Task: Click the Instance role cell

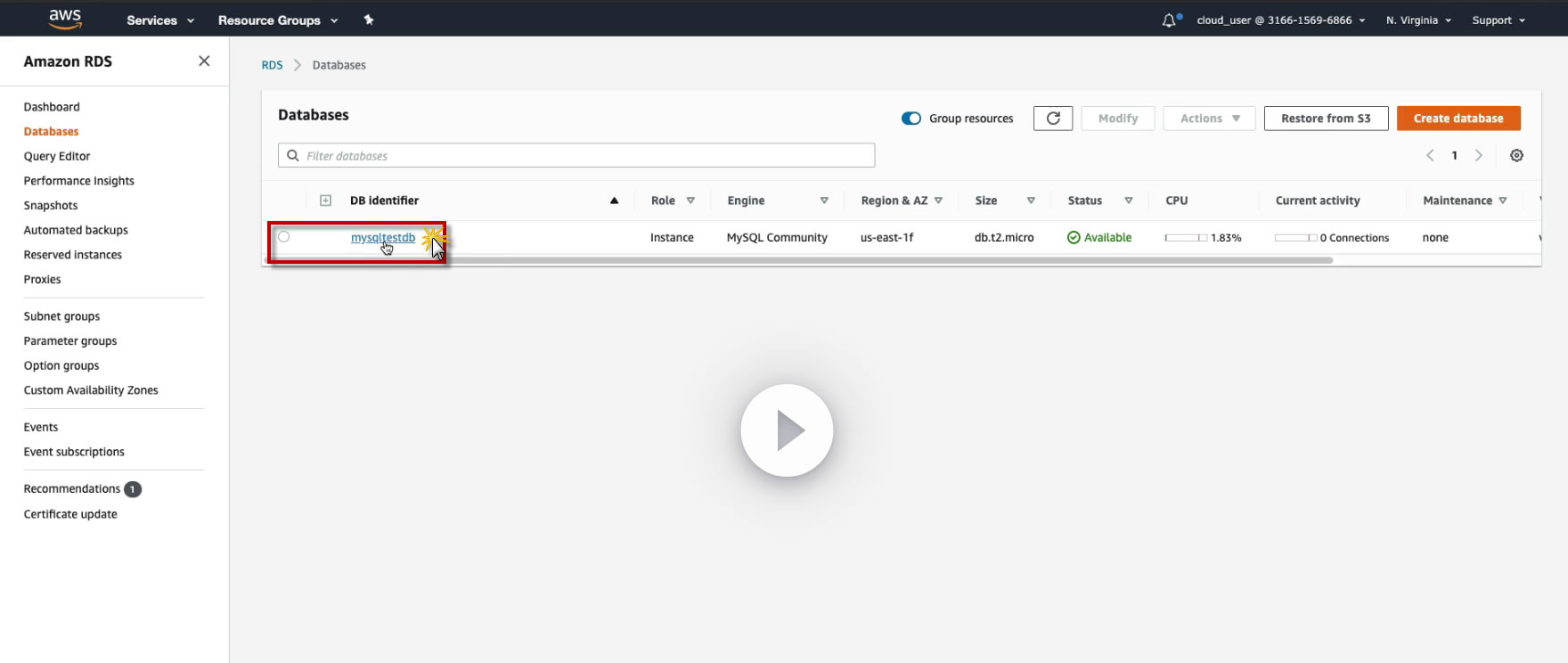Action: [x=672, y=238]
